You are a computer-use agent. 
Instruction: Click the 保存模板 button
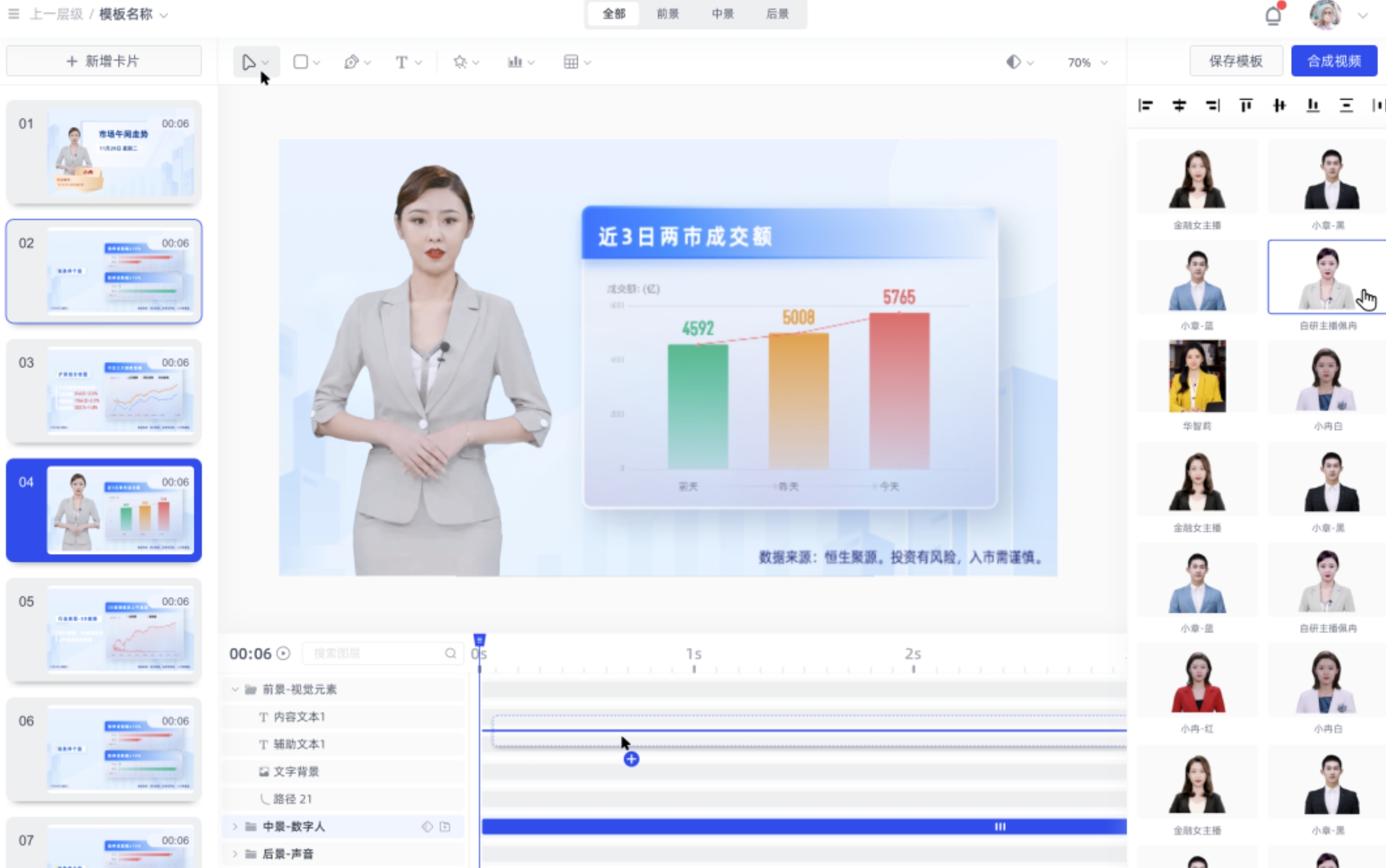[1236, 61]
